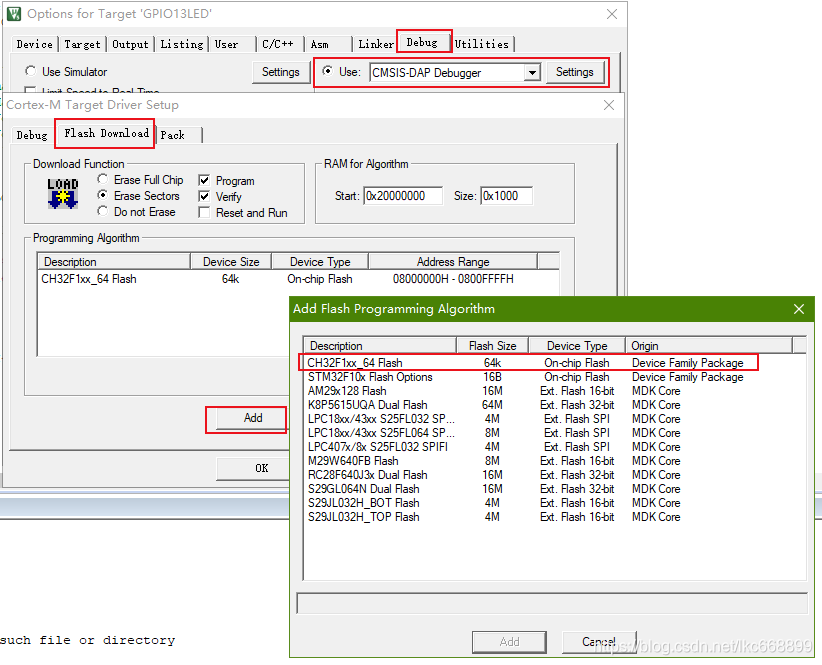Image resolution: width=822 pixels, height=665 pixels.
Task: Click Add in Add Flash Algorithm dialog
Action: 509,641
